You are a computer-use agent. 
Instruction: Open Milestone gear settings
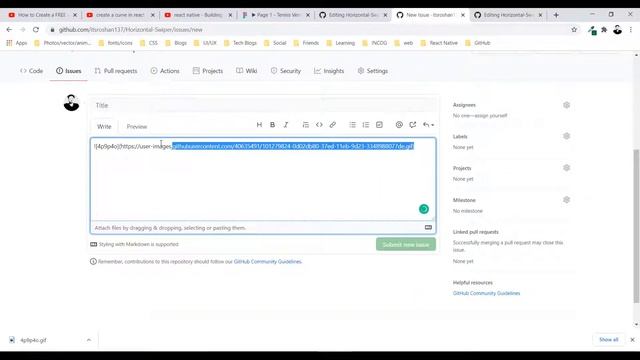pos(566,200)
